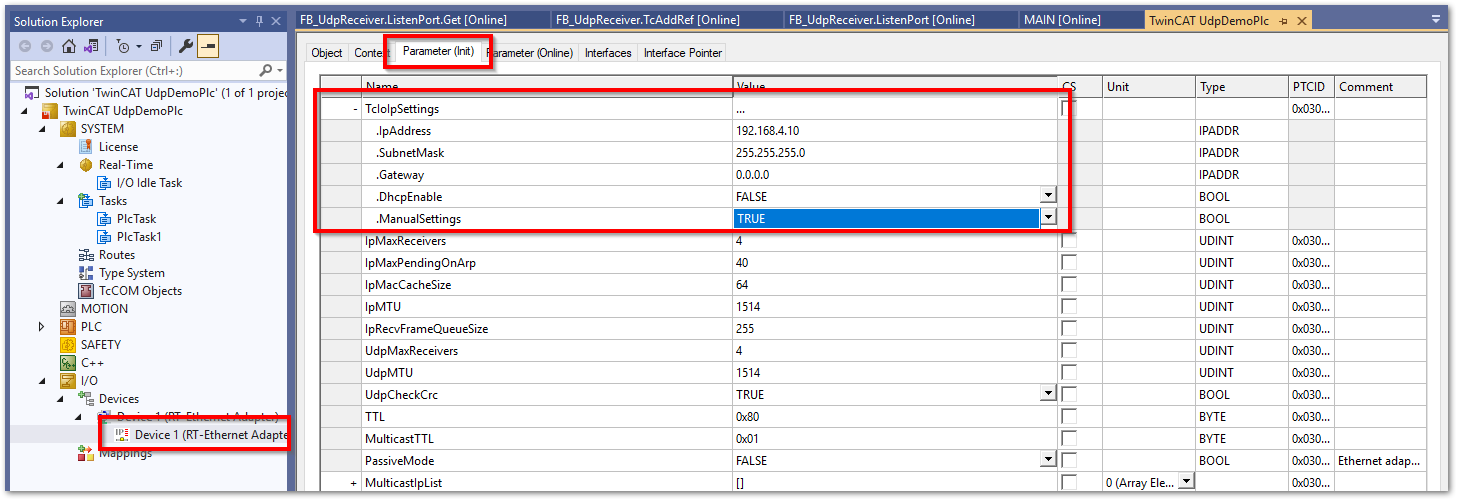Select PlcTask1 in the tree
The image size is (1457, 500).
139,237
